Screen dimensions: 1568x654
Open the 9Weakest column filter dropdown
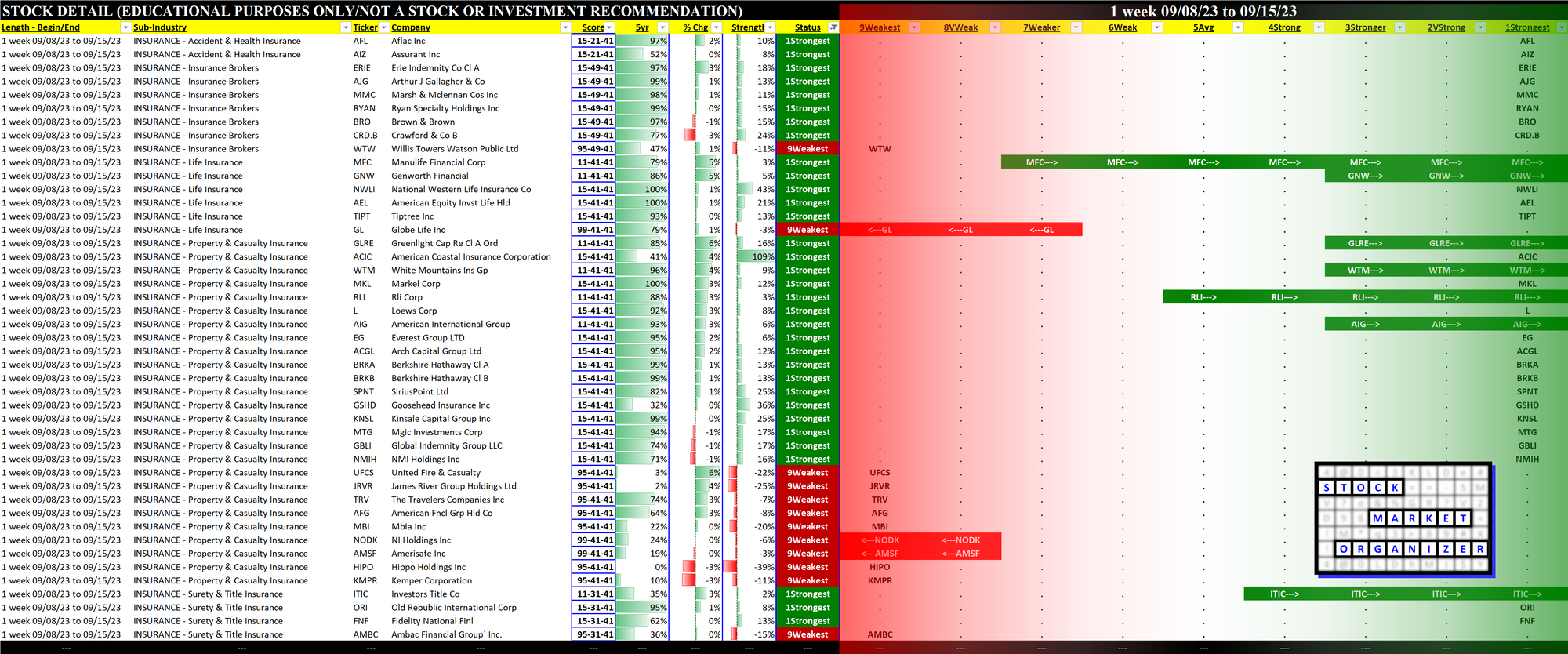tap(914, 27)
